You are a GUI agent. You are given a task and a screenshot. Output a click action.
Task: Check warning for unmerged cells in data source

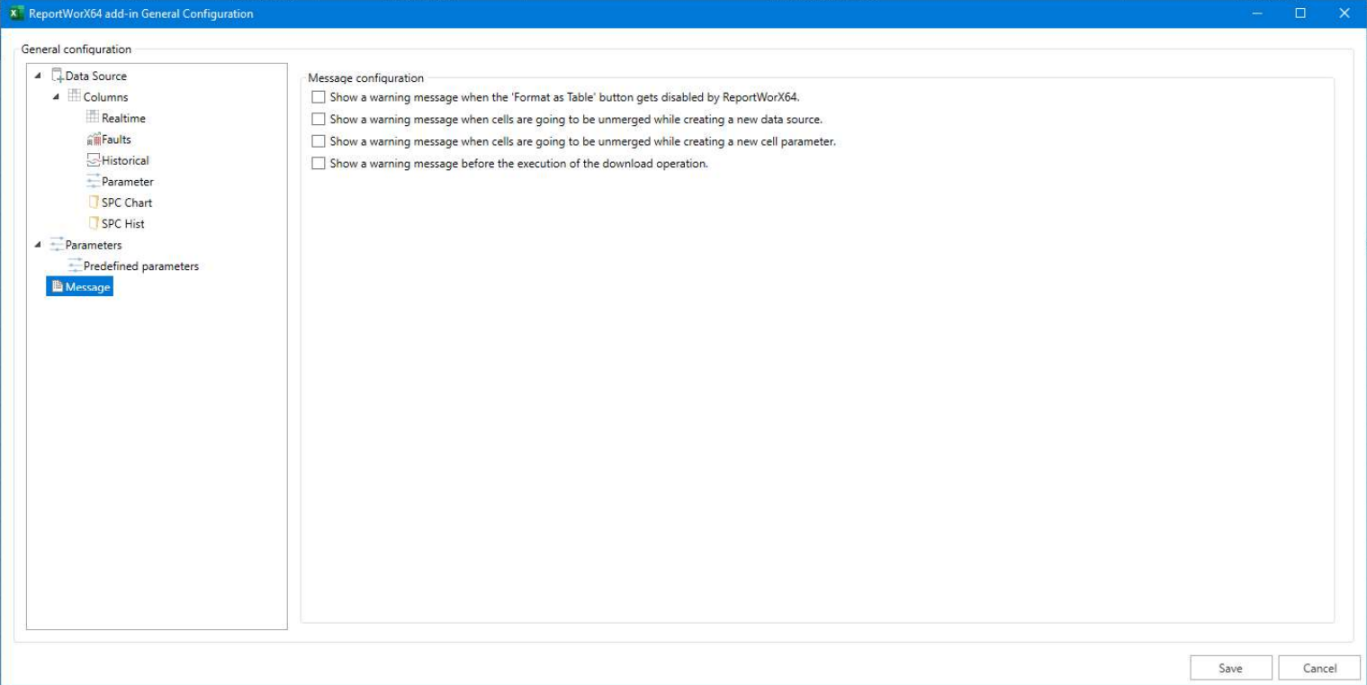click(319, 119)
